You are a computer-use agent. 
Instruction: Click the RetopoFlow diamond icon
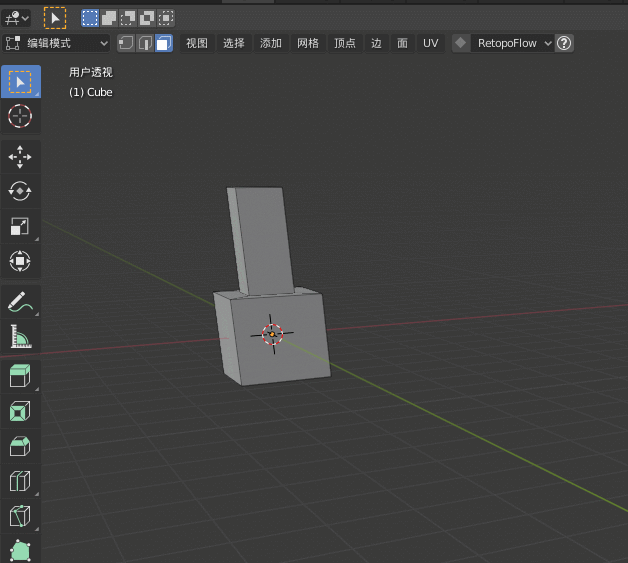(x=461, y=43)
